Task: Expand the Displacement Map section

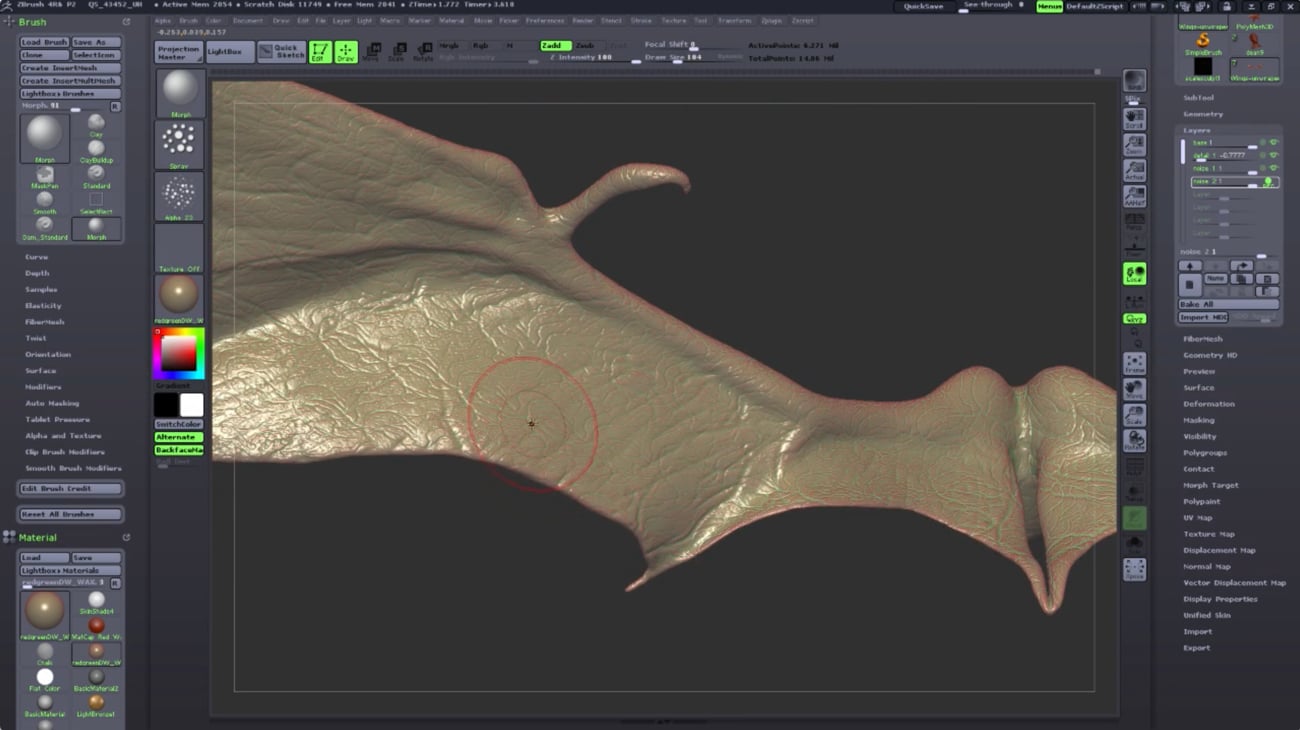Action: [1219, 550]
